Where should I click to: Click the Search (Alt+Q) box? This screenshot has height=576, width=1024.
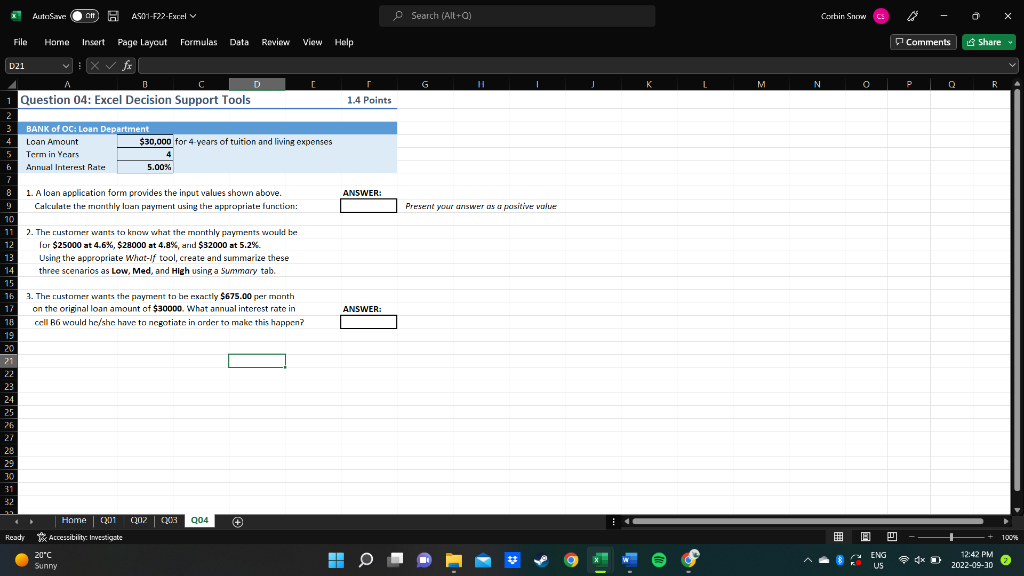click(x=516, y=16)
